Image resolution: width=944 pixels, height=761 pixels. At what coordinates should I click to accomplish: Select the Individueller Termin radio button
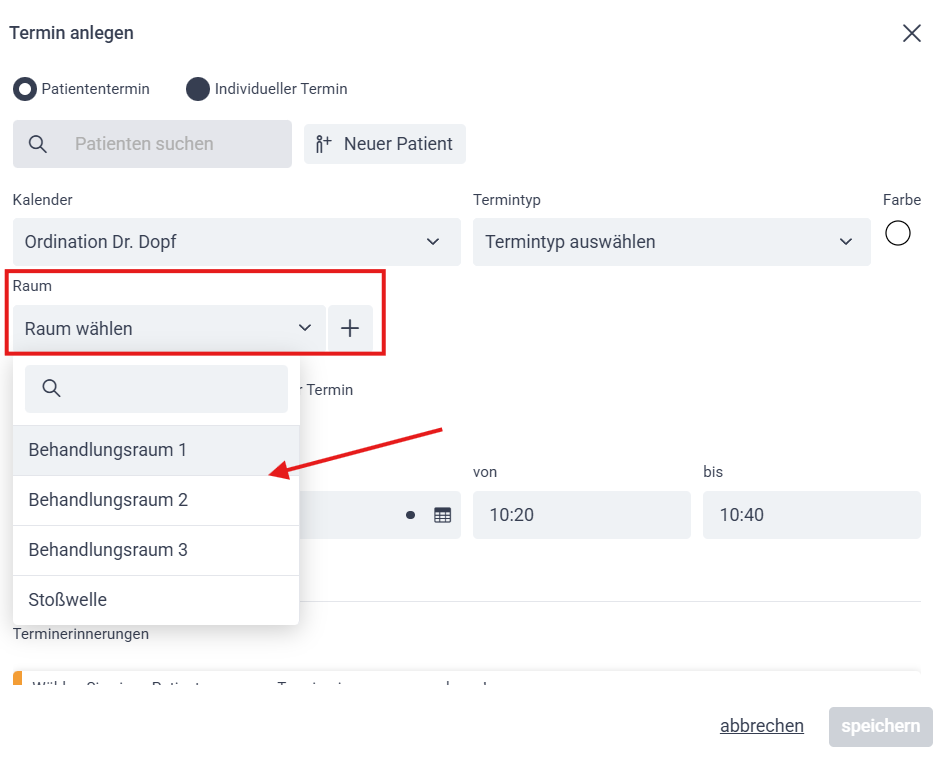pos(198,89)
